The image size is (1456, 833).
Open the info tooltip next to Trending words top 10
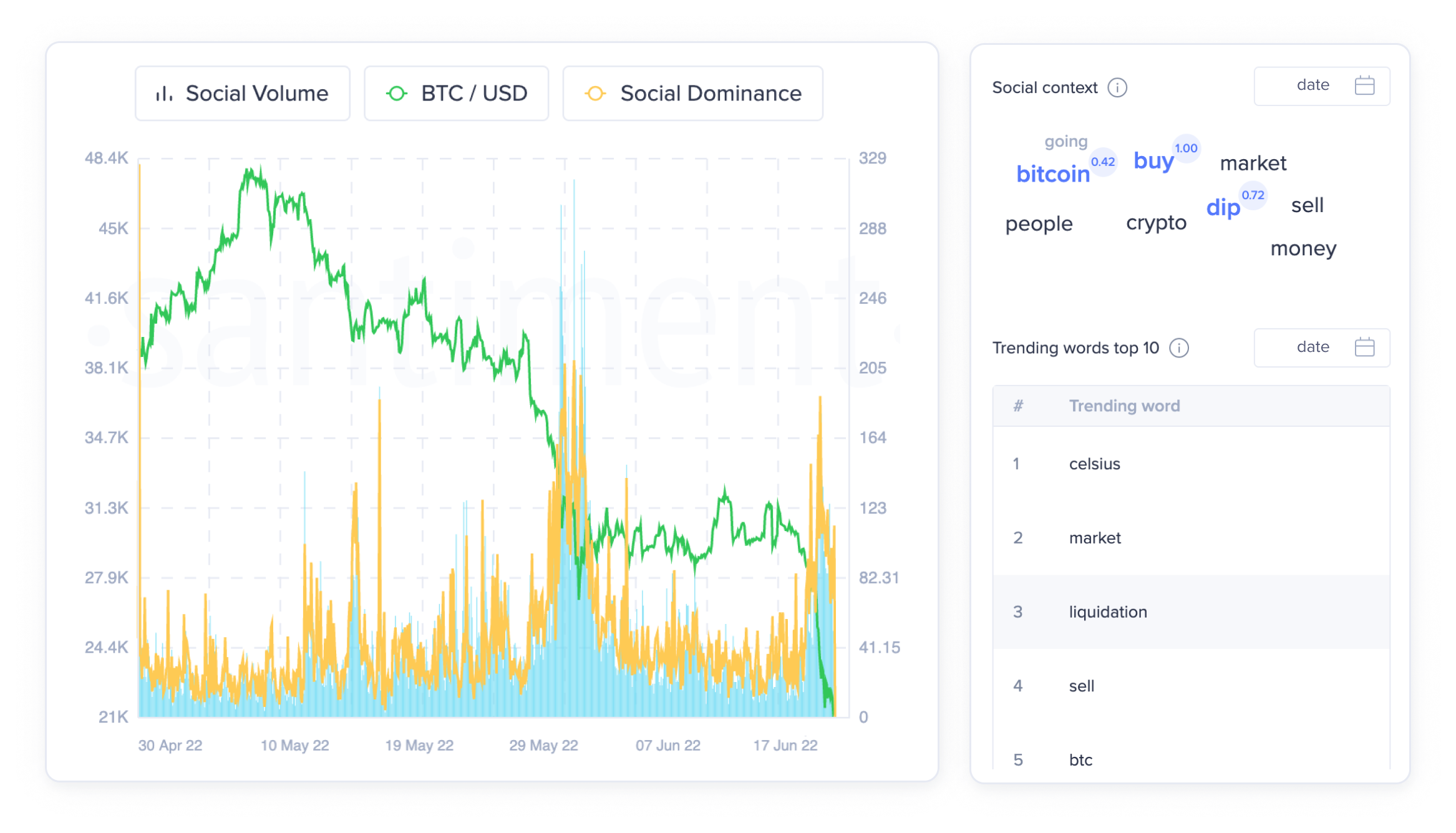pyautogui.click(x=1179, y=348)
